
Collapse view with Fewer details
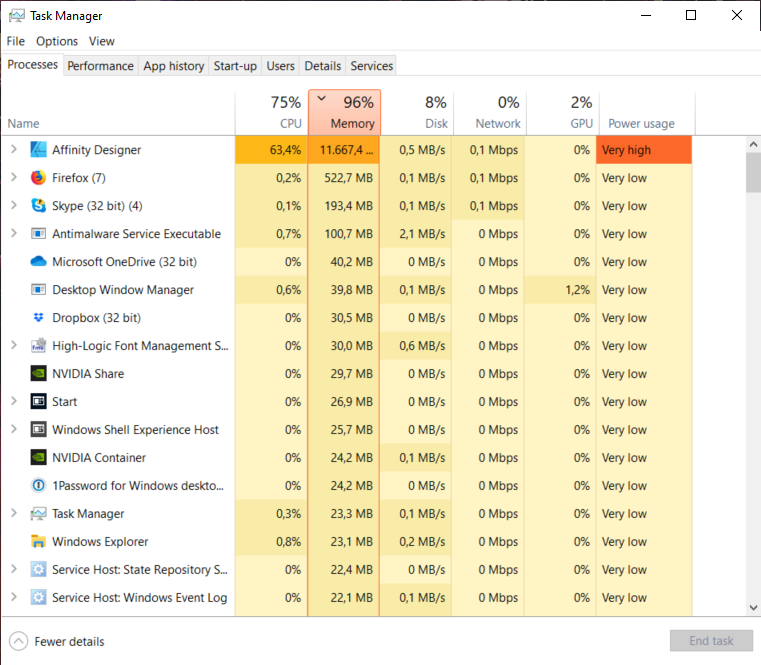tap(57, 641)
